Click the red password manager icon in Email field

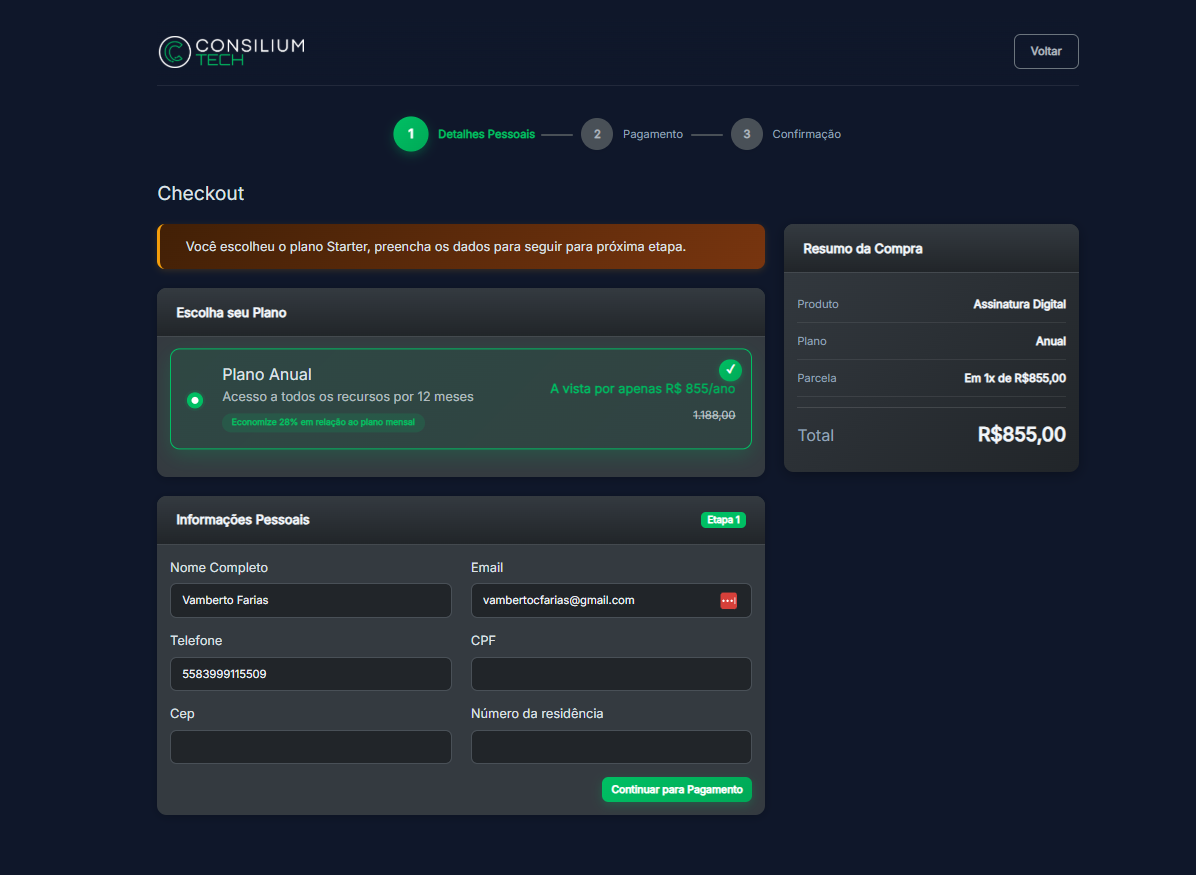tap(728, 600)
